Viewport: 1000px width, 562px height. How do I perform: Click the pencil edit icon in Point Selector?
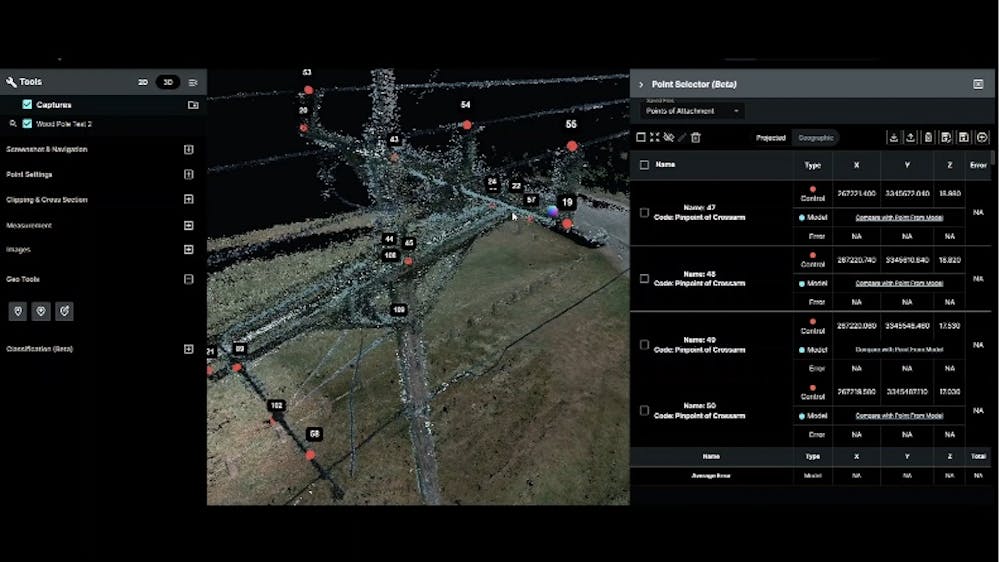tap(682, 137)
